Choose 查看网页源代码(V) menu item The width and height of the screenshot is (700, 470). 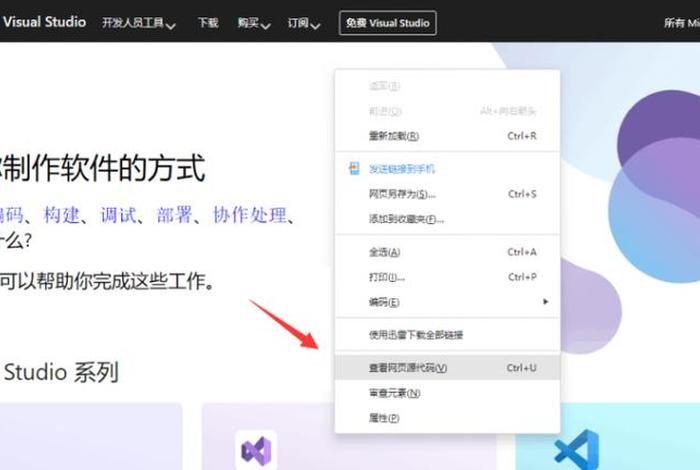[x=447, y=368]
